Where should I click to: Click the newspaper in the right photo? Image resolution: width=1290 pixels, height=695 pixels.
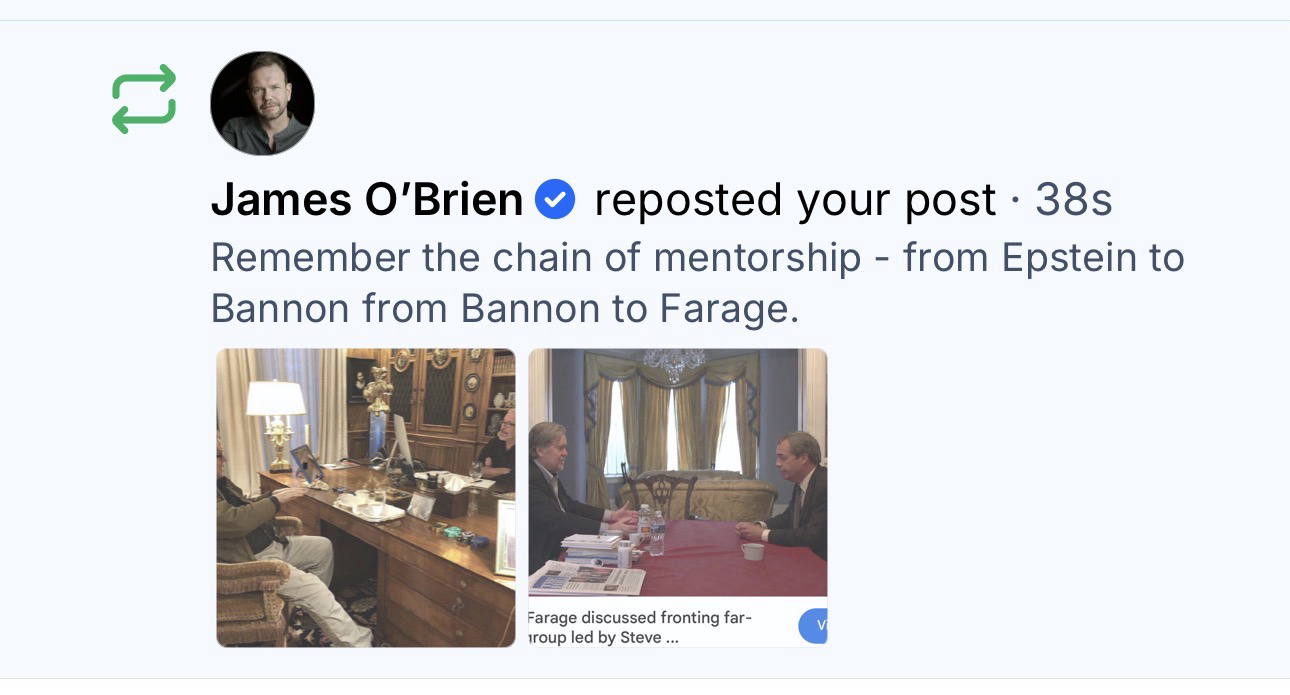588,578
